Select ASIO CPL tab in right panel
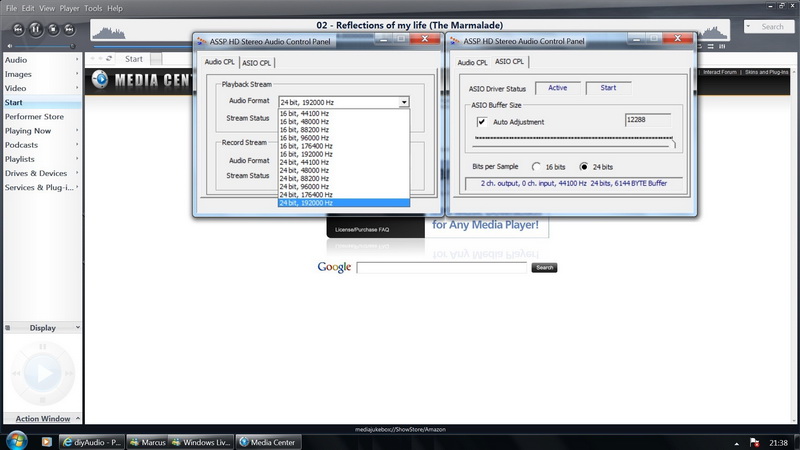Image resolution: width=800 pixels, height=450 pixels. (x=509, y=61)
